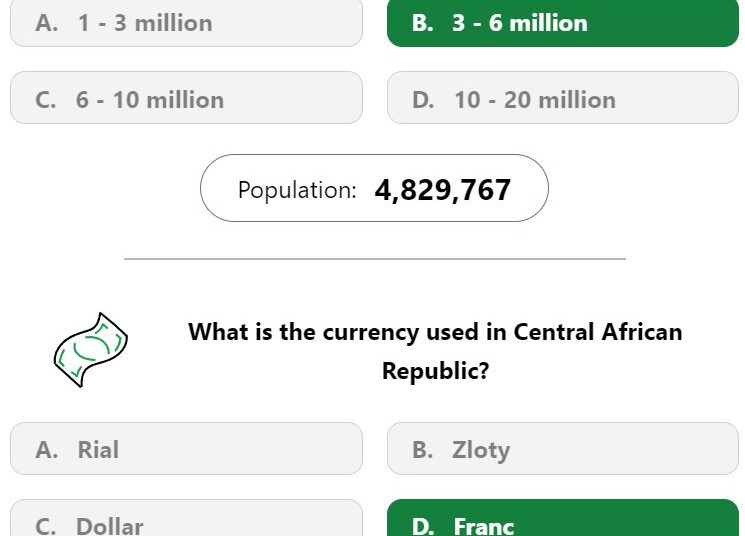This screenshot has width=745, height=536.
Task: Click the letter C beside Dollar
Action: pos(46,526)
